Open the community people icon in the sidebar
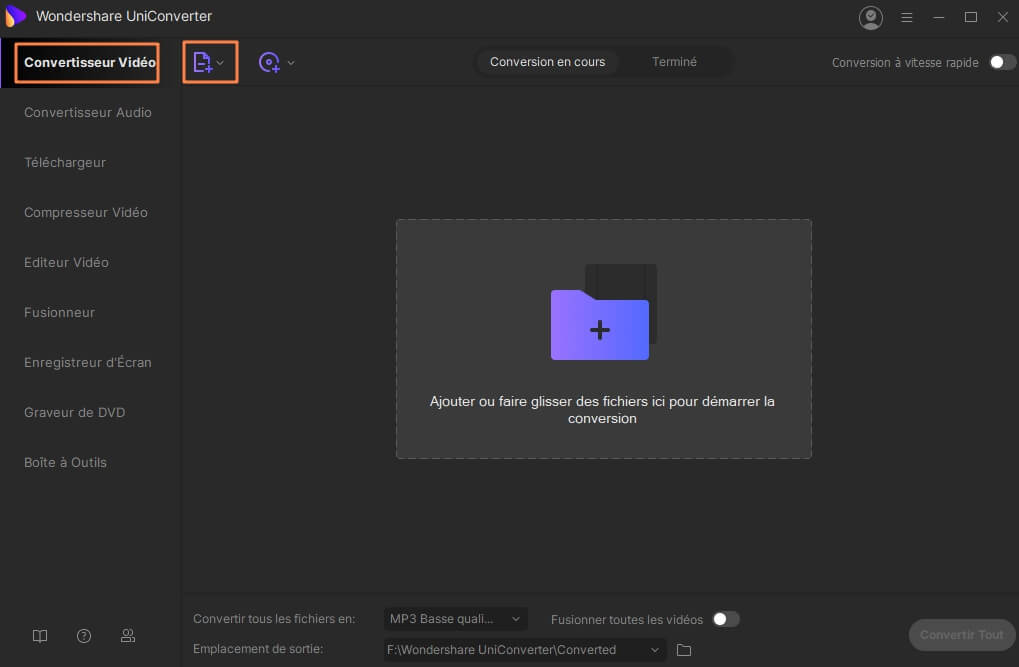Screen dimensions: 1019x667 (128, 636)
